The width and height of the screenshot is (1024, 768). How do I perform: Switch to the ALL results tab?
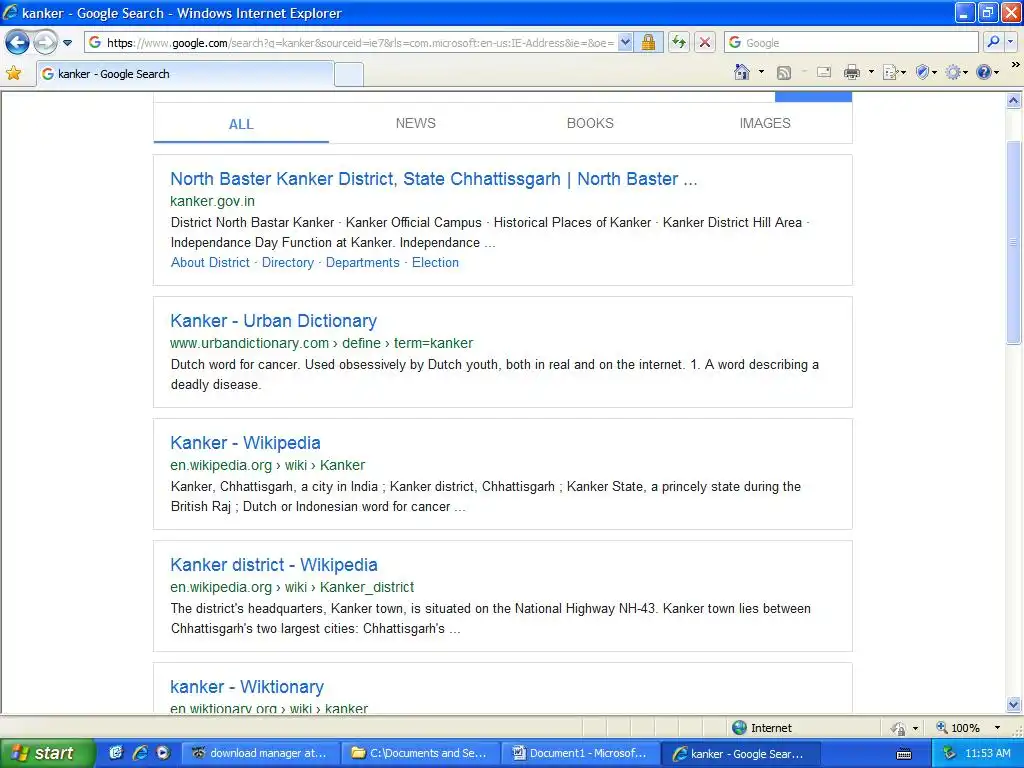[x=241, y=123]
